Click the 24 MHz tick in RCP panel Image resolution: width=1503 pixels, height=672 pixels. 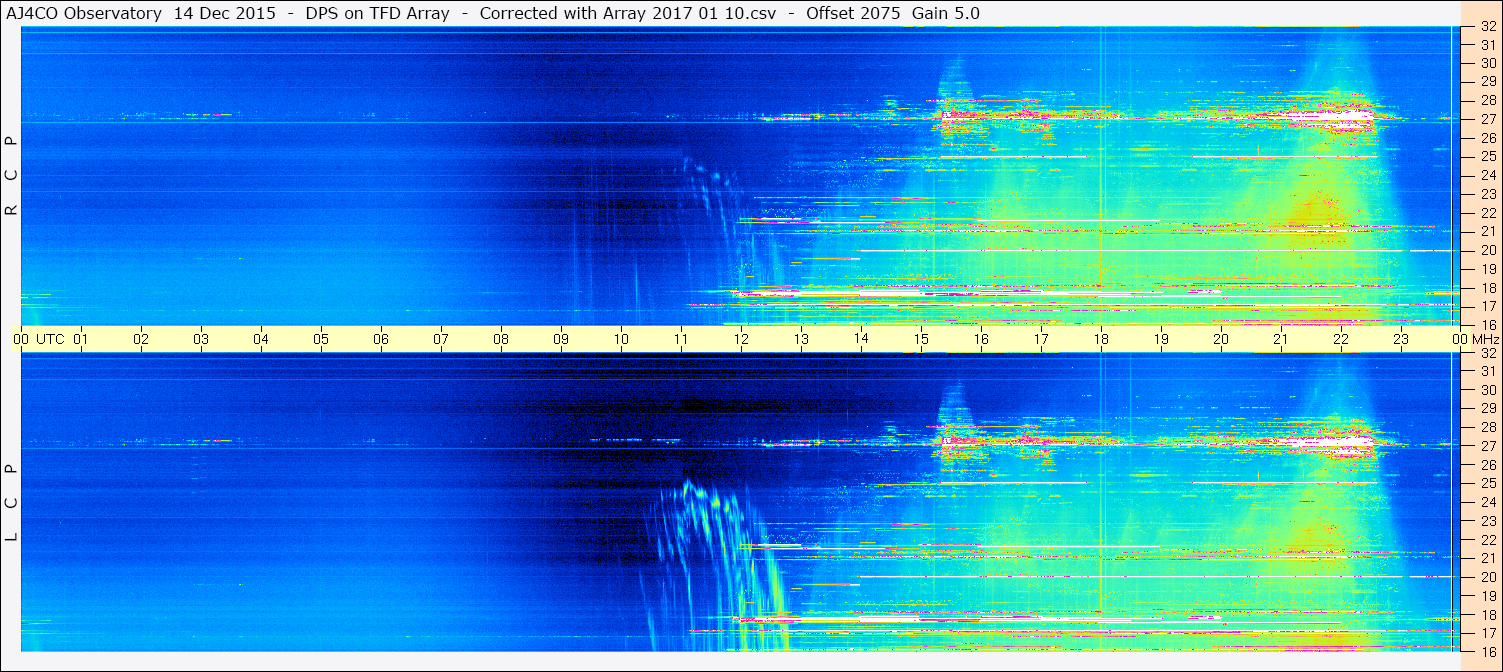1487,175
